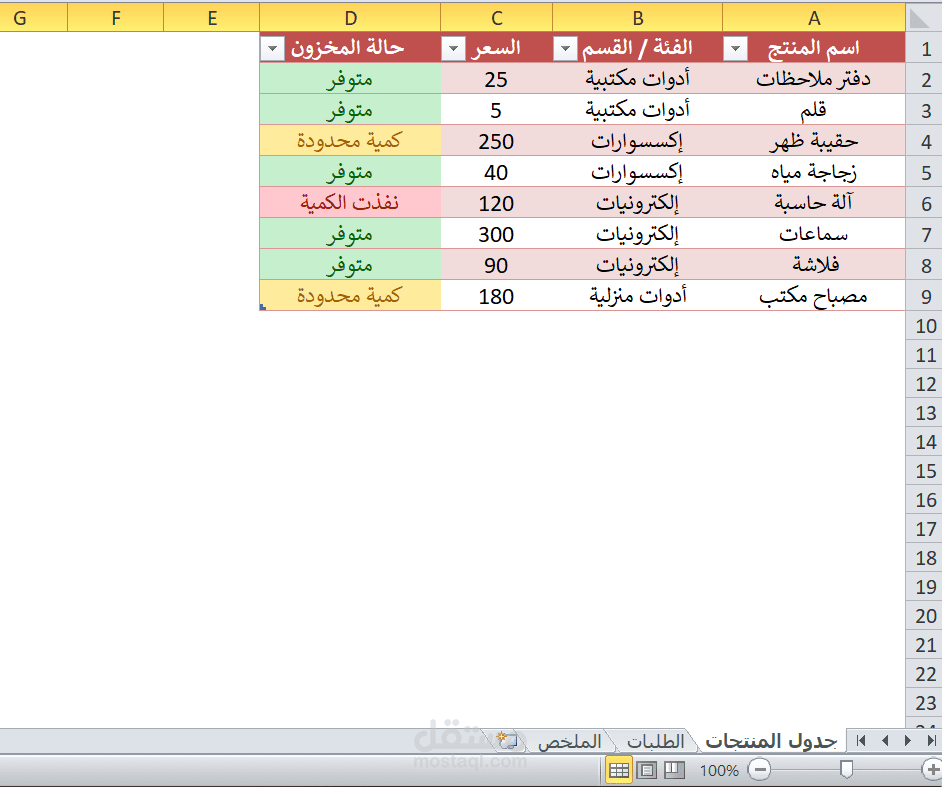The width and height of the screenshot is (942, 787).
Task: Select column B header
Action: pos(637,17)
